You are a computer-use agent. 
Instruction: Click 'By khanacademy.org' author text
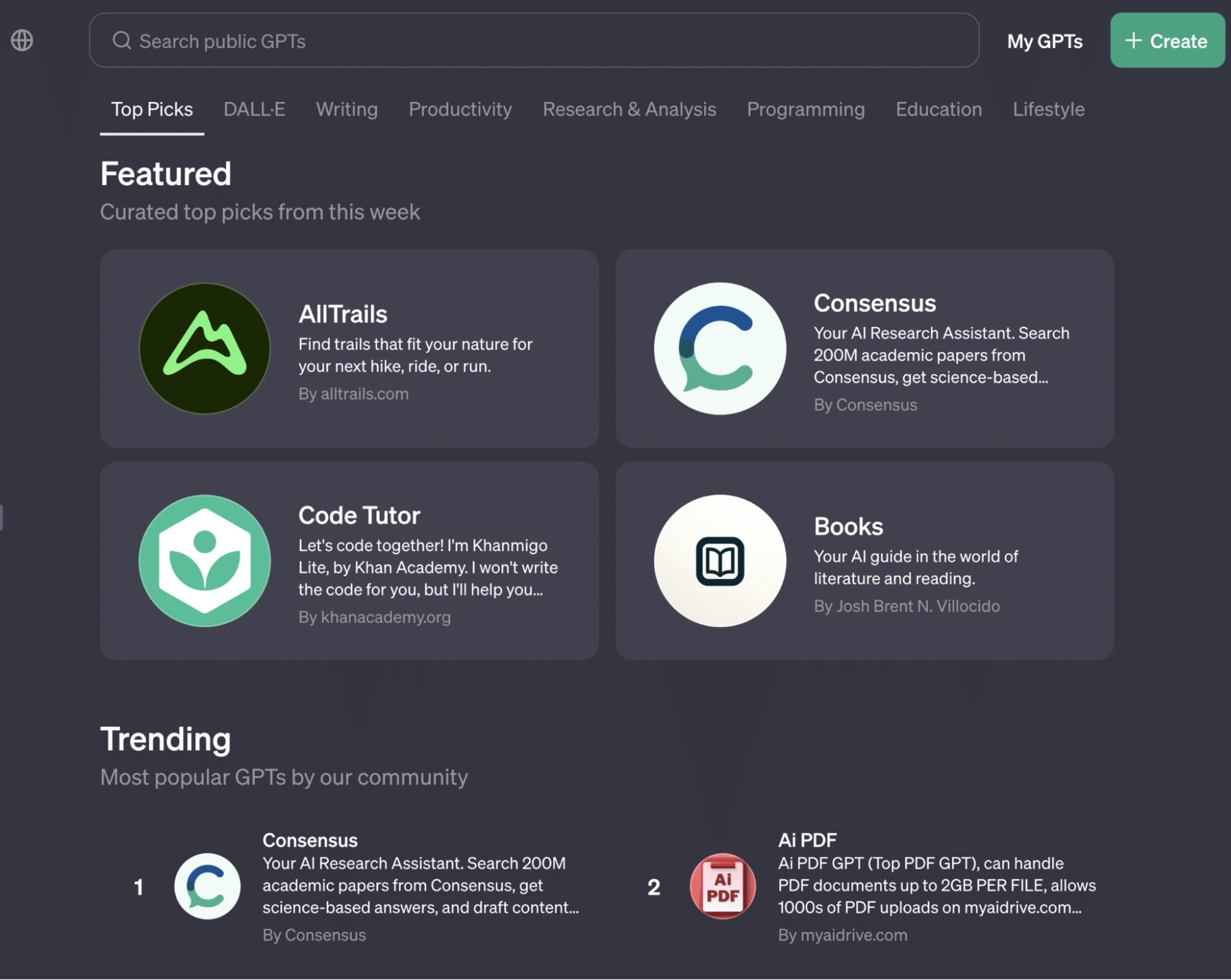coord(374,617)
